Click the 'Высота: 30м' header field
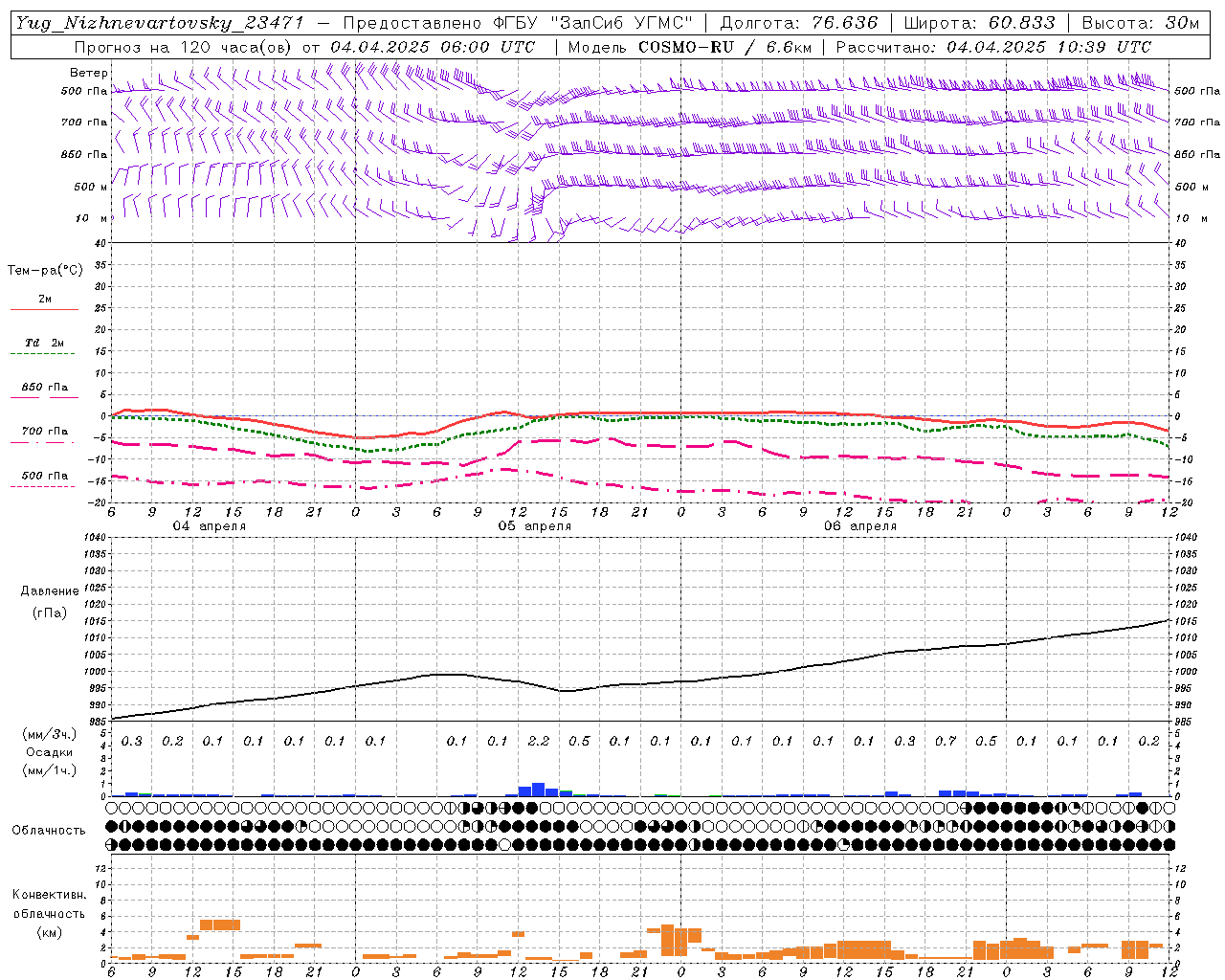 [1140, 23]
